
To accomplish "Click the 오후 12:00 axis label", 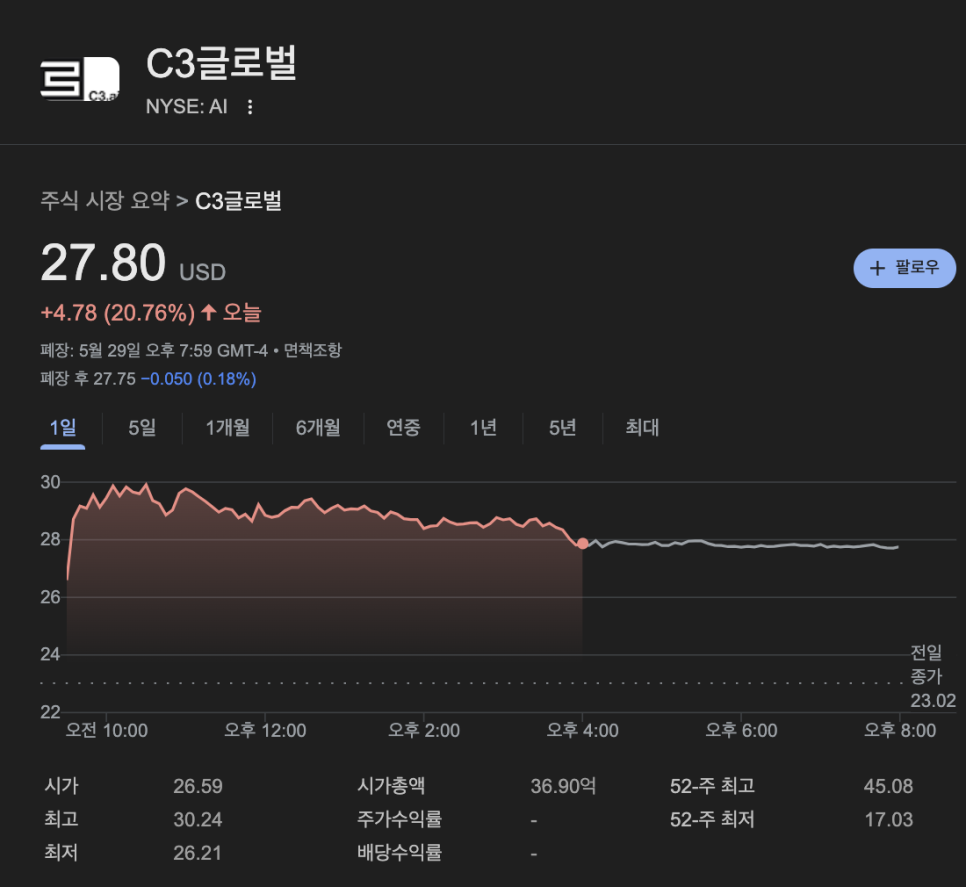I will click(x=265, y=731).
